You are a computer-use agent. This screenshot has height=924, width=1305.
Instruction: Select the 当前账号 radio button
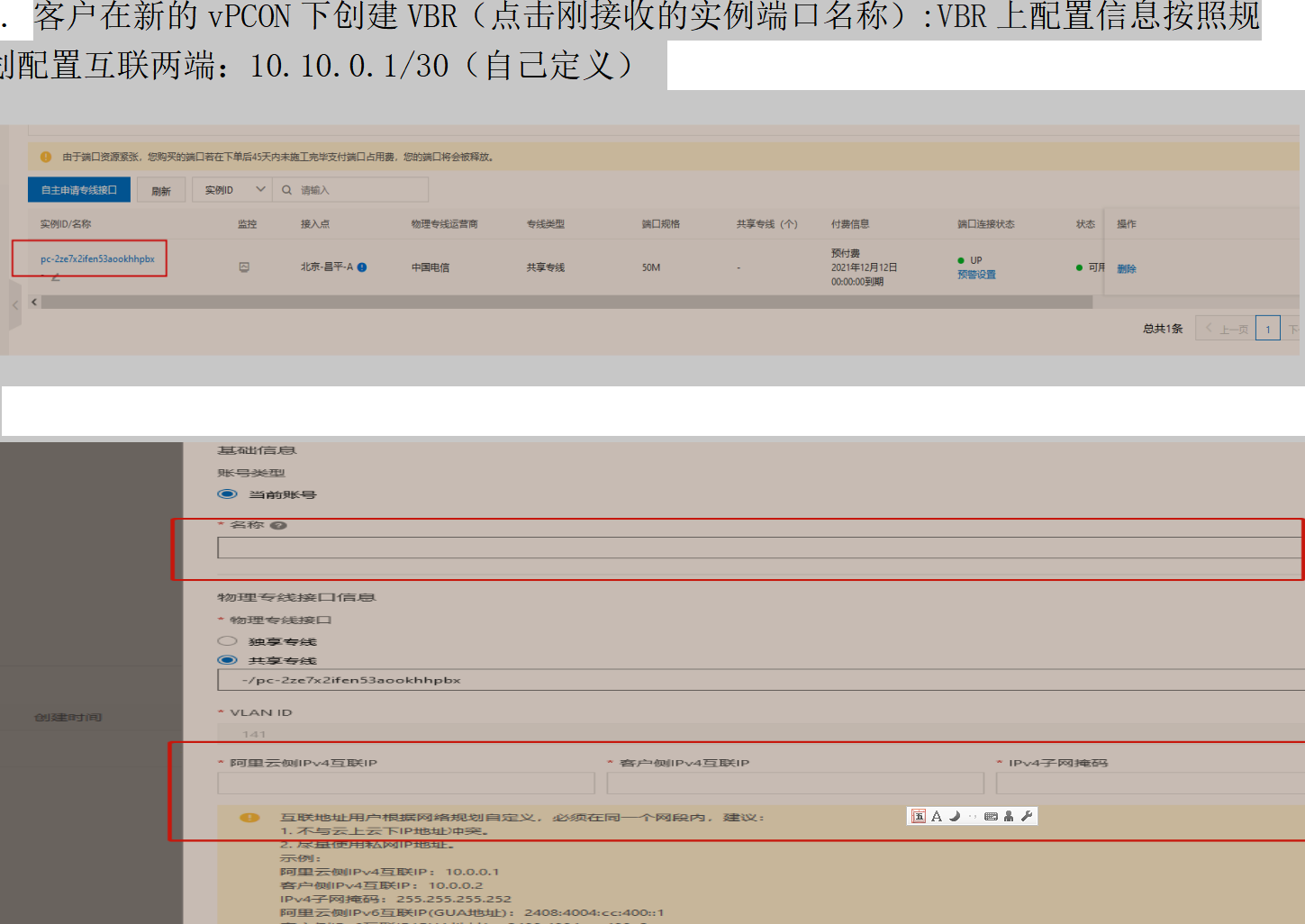tap(227, 494)
